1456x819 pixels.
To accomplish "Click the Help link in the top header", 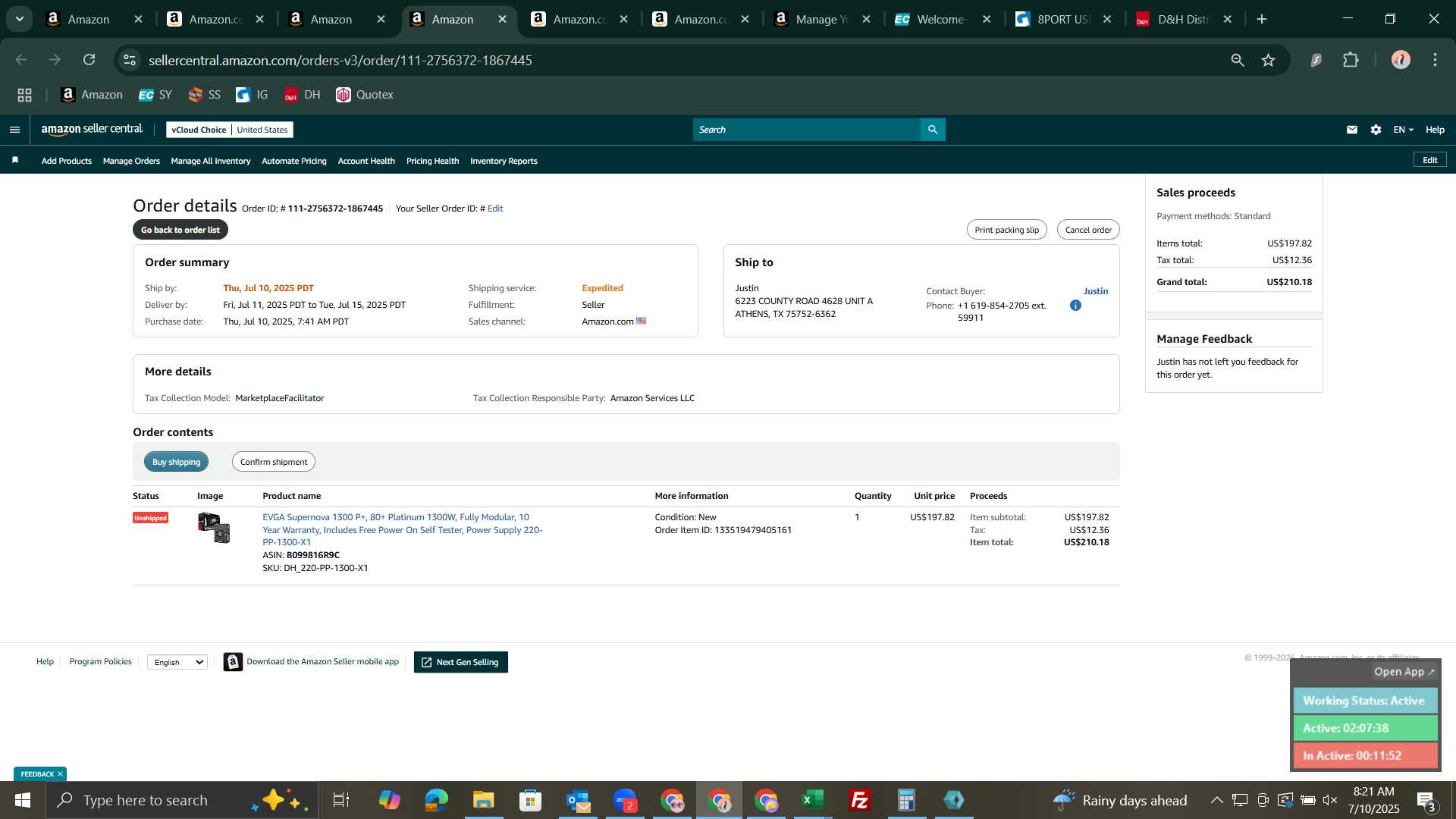I will click(x=1435, y=130).
